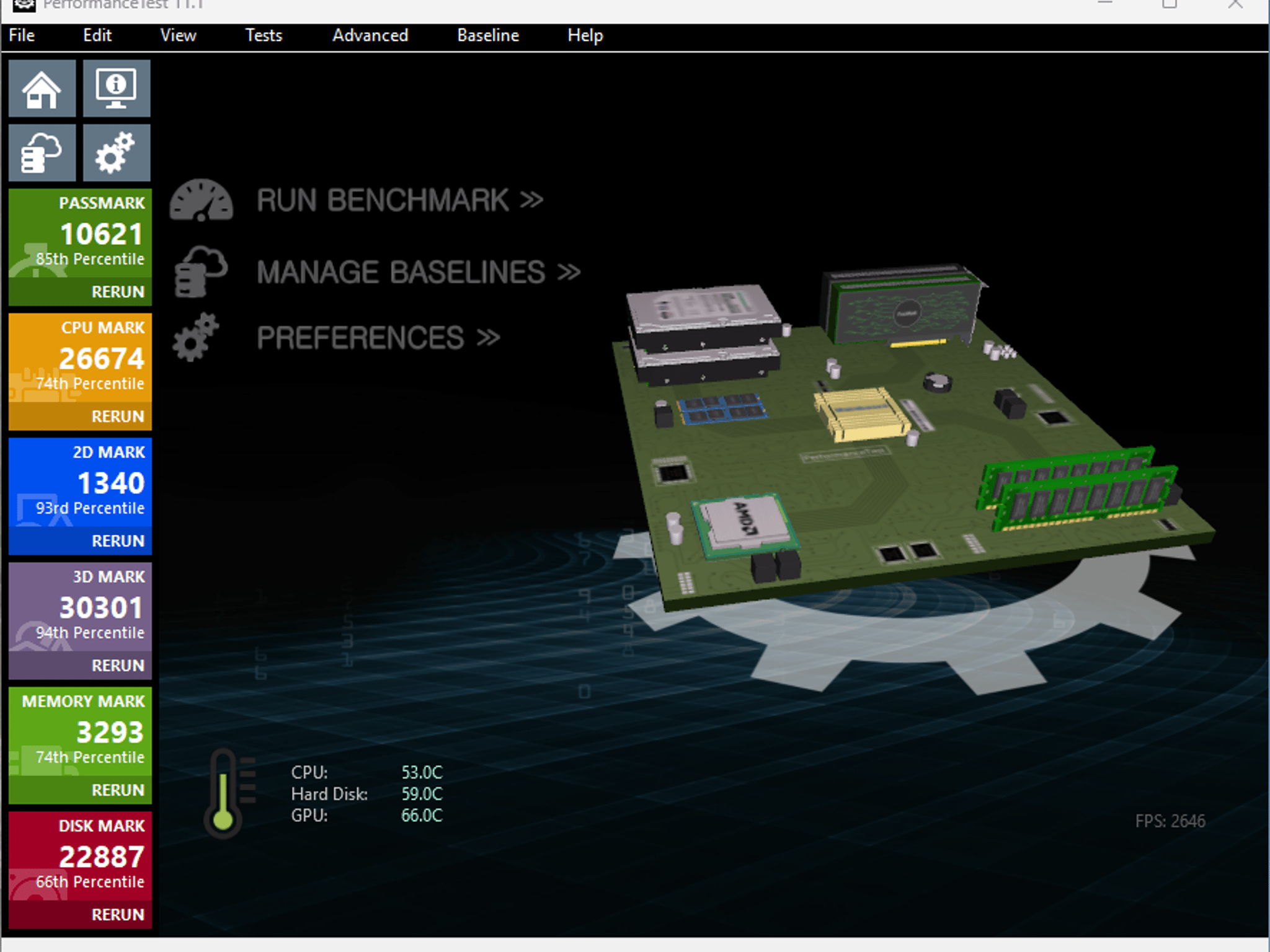1270x952 pixels.
Task: Open the Advanced menu
Action: 370,35
